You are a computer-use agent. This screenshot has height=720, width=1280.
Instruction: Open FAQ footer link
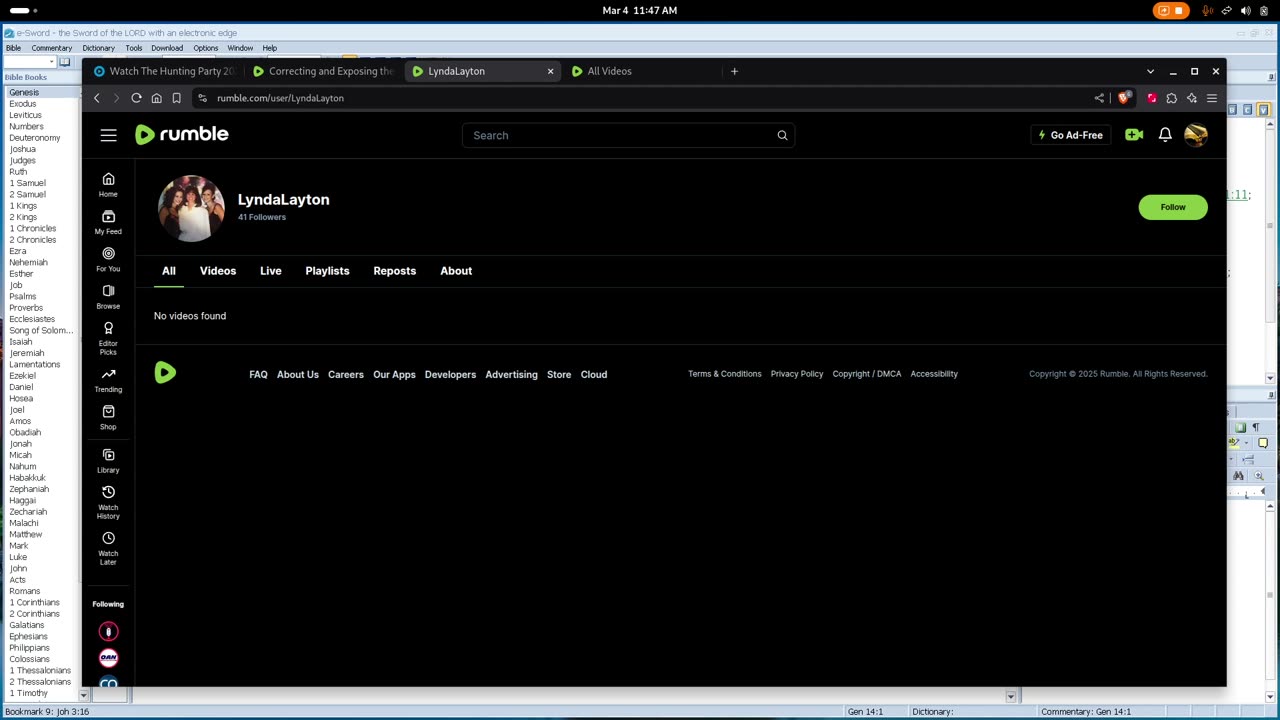point(258,374)
